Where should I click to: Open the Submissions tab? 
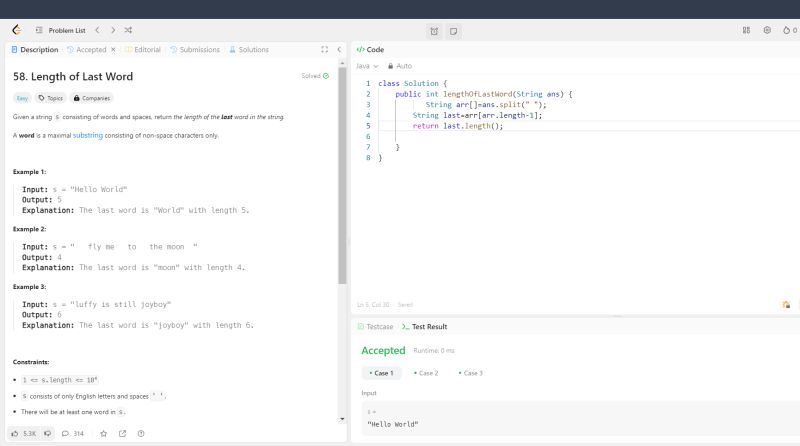click(x=195, y=49)
